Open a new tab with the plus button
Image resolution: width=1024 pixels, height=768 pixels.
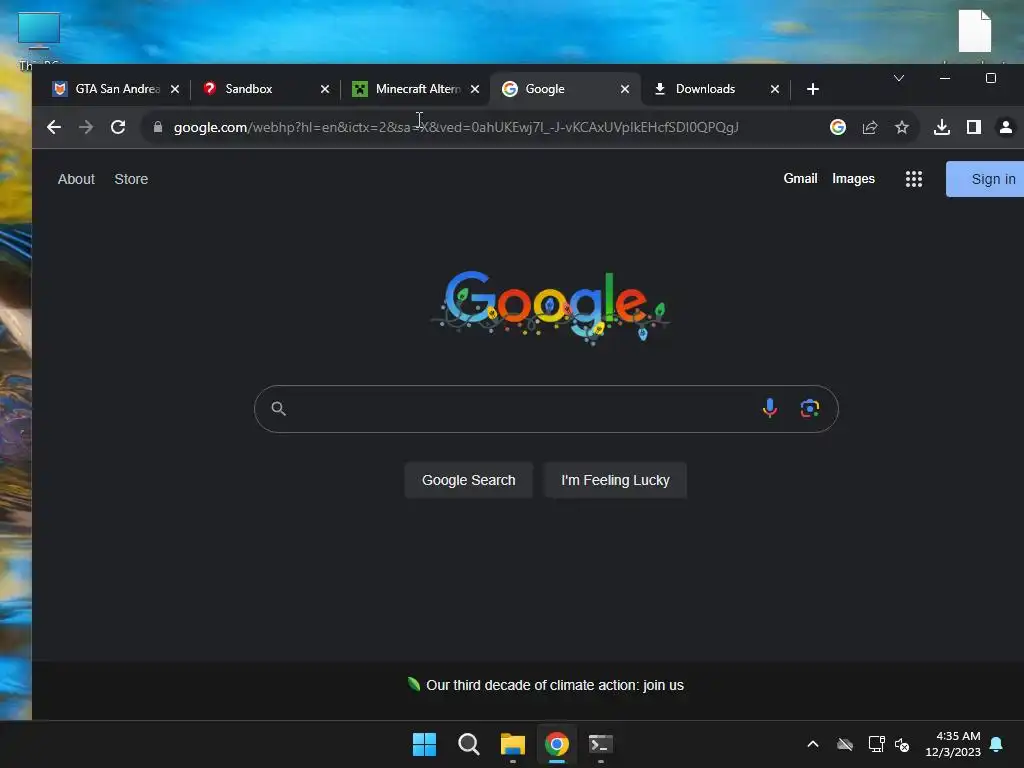(812, 89)
